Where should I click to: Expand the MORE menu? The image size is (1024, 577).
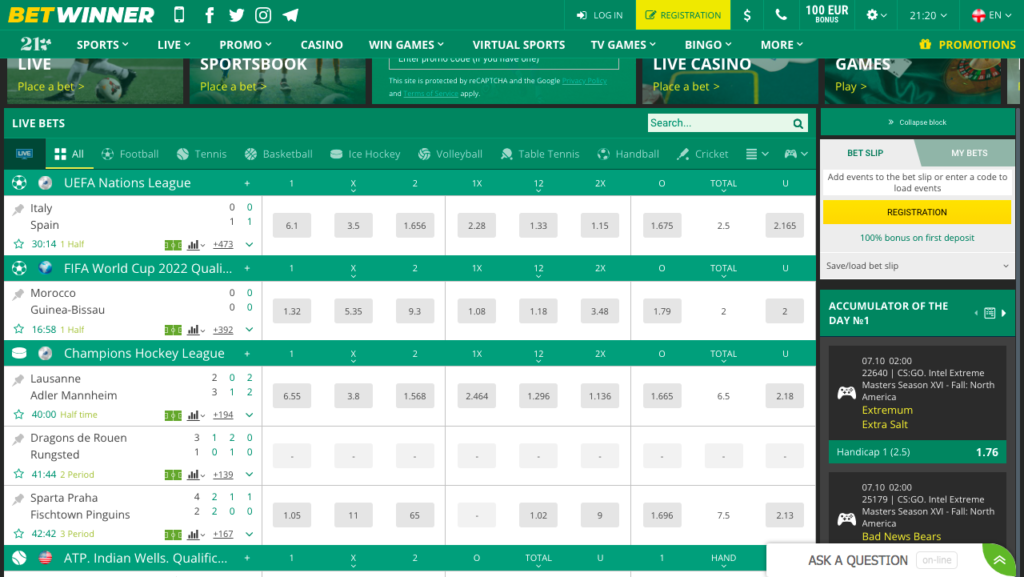[782, 44]
